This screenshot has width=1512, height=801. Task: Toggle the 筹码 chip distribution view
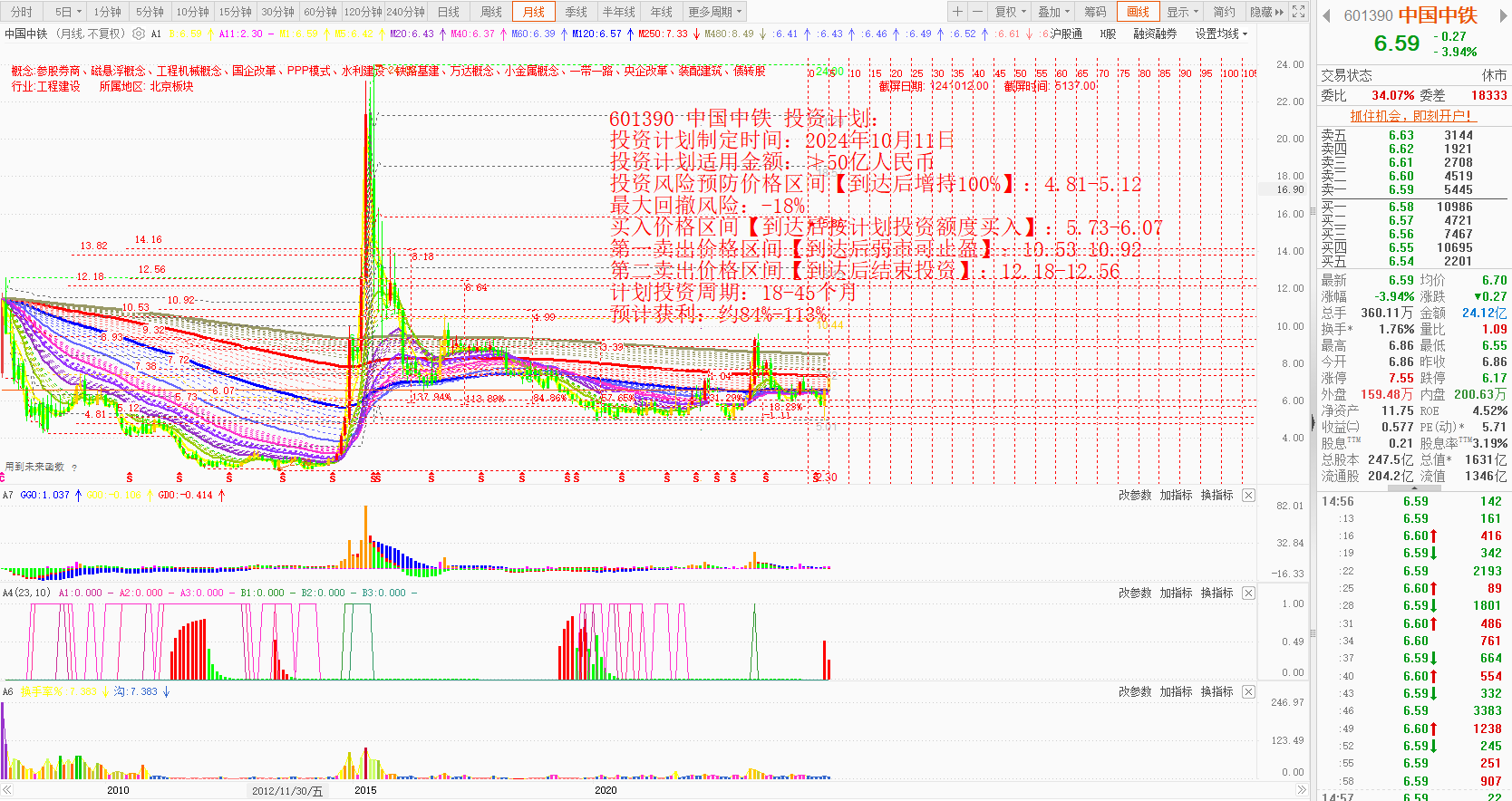coord(1095,12)
